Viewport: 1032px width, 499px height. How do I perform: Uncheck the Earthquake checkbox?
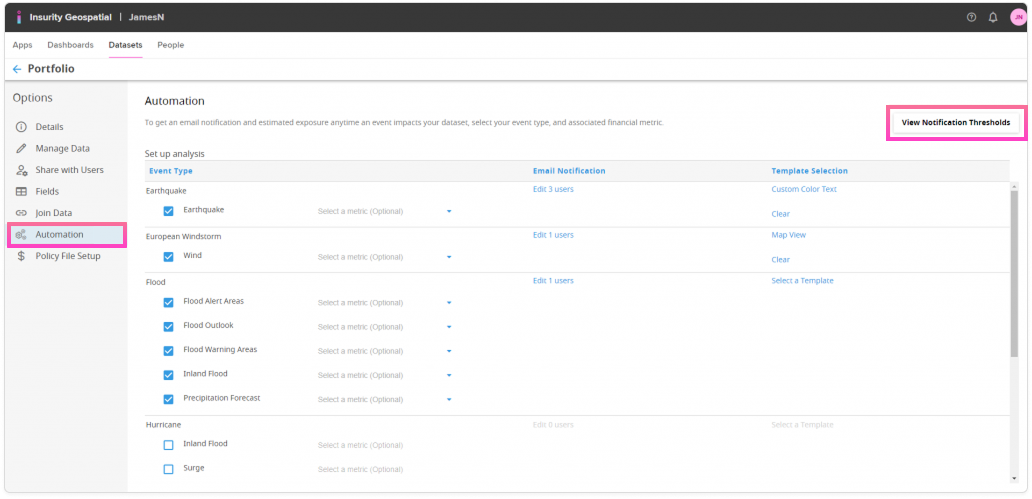(x=168, y=211)
